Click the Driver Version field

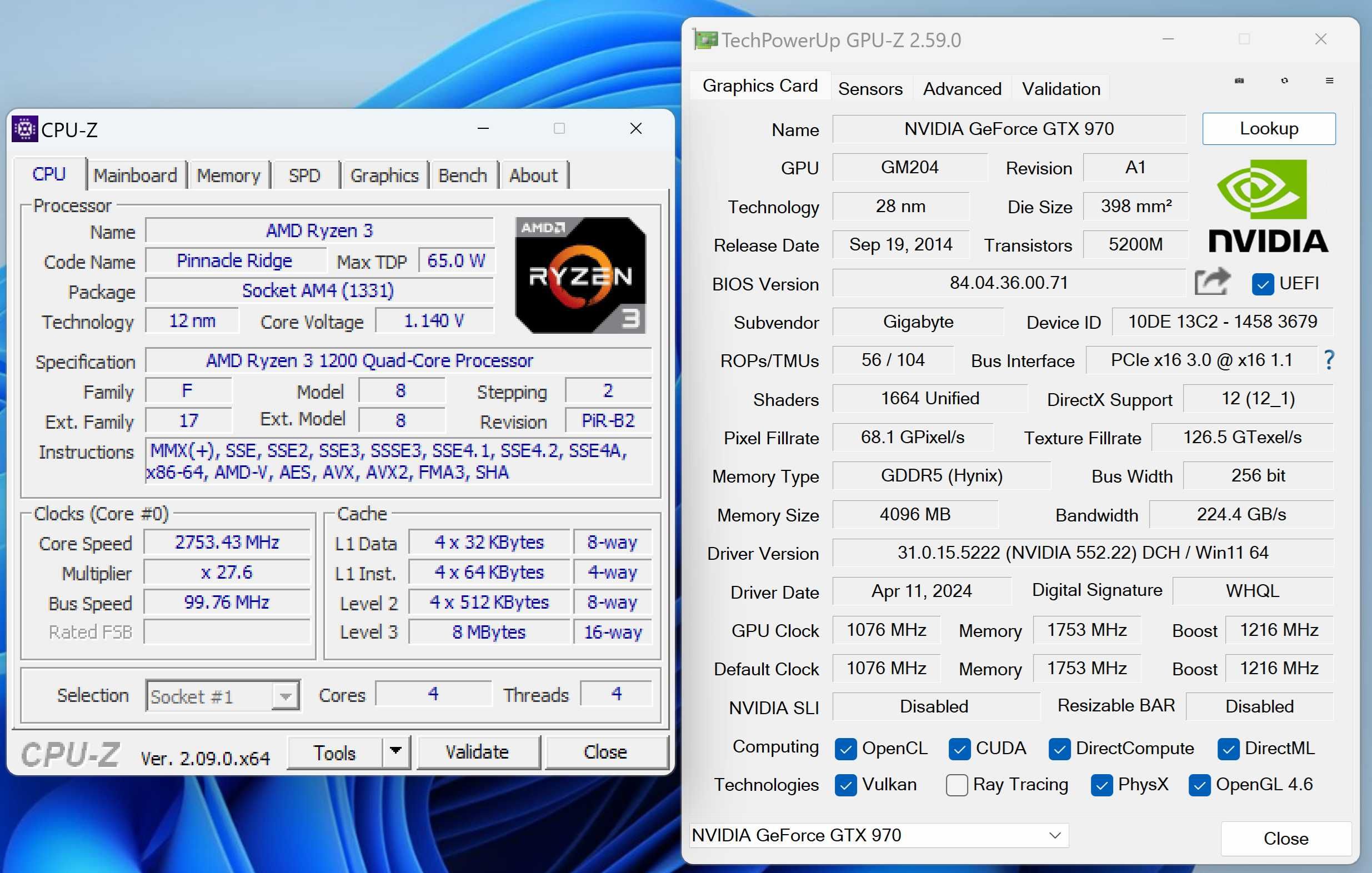click(1083, 553)
